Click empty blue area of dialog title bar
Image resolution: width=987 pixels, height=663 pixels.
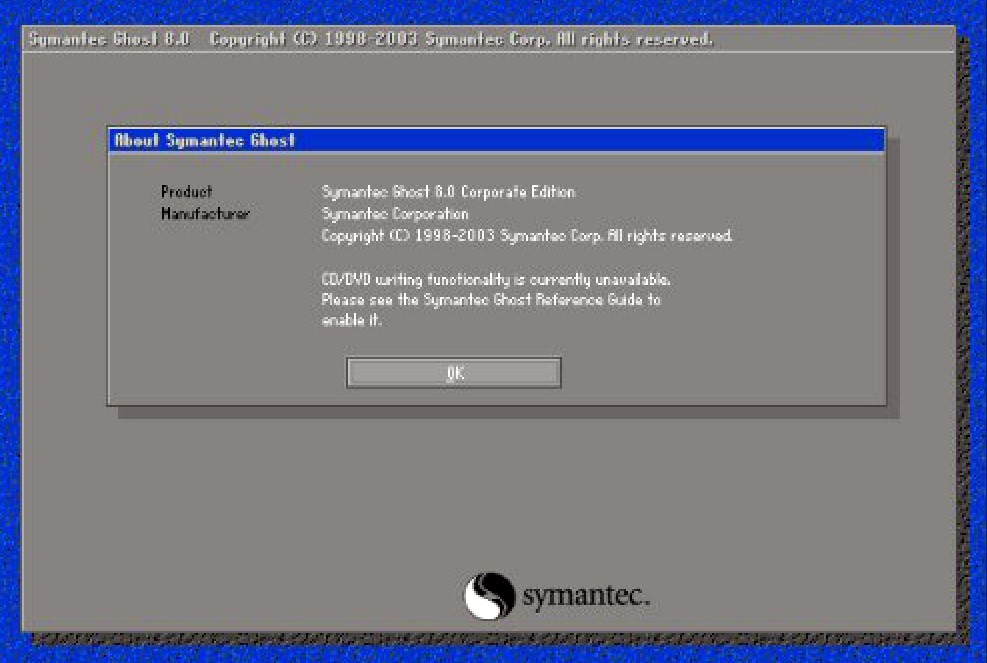click(600, 141)
